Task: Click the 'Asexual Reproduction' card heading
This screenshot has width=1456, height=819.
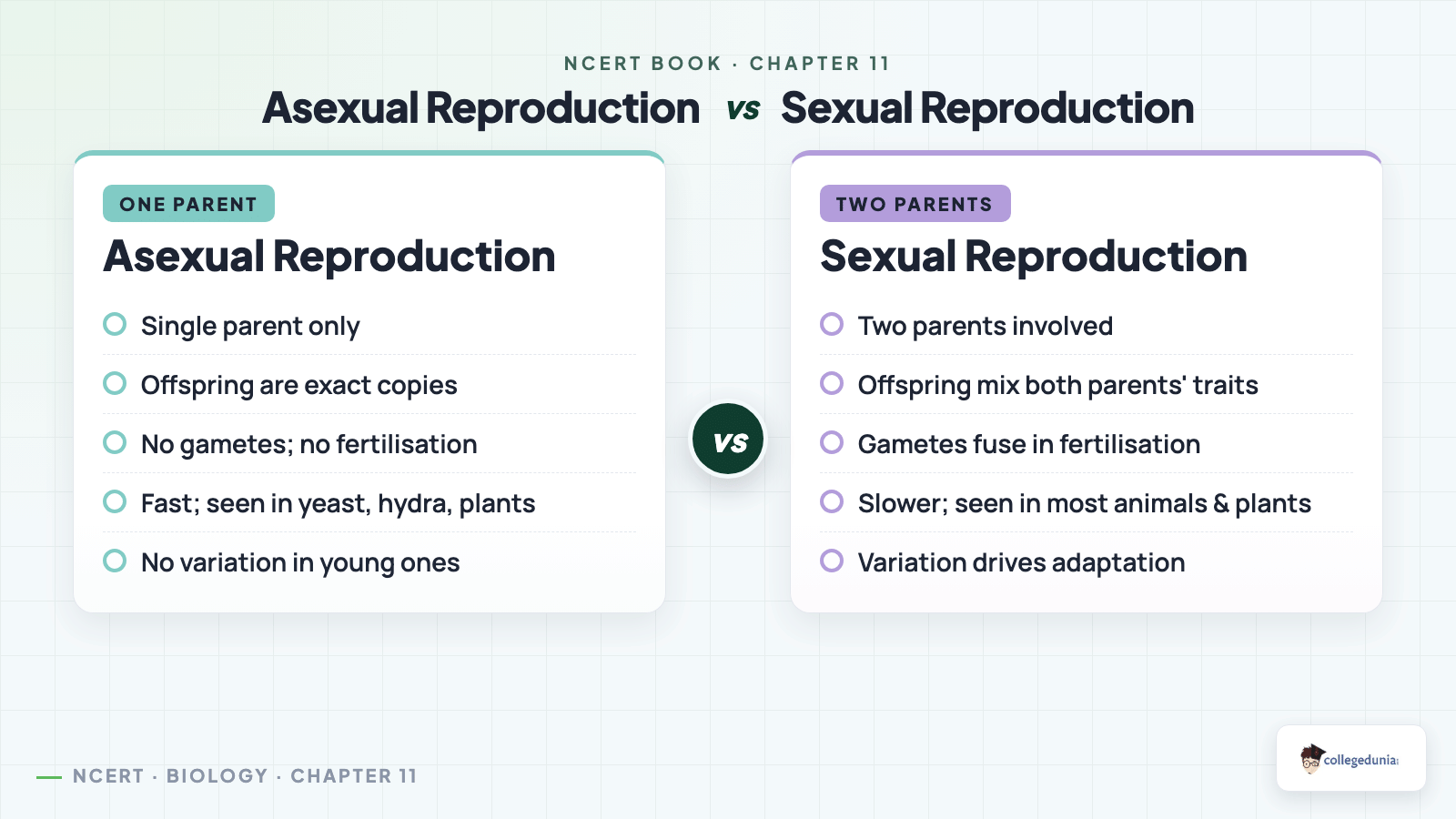Action: (329, 257)
